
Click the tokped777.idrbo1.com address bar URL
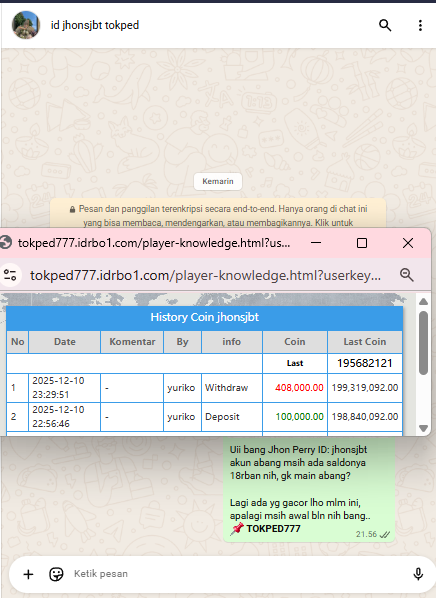pos(205,275)
